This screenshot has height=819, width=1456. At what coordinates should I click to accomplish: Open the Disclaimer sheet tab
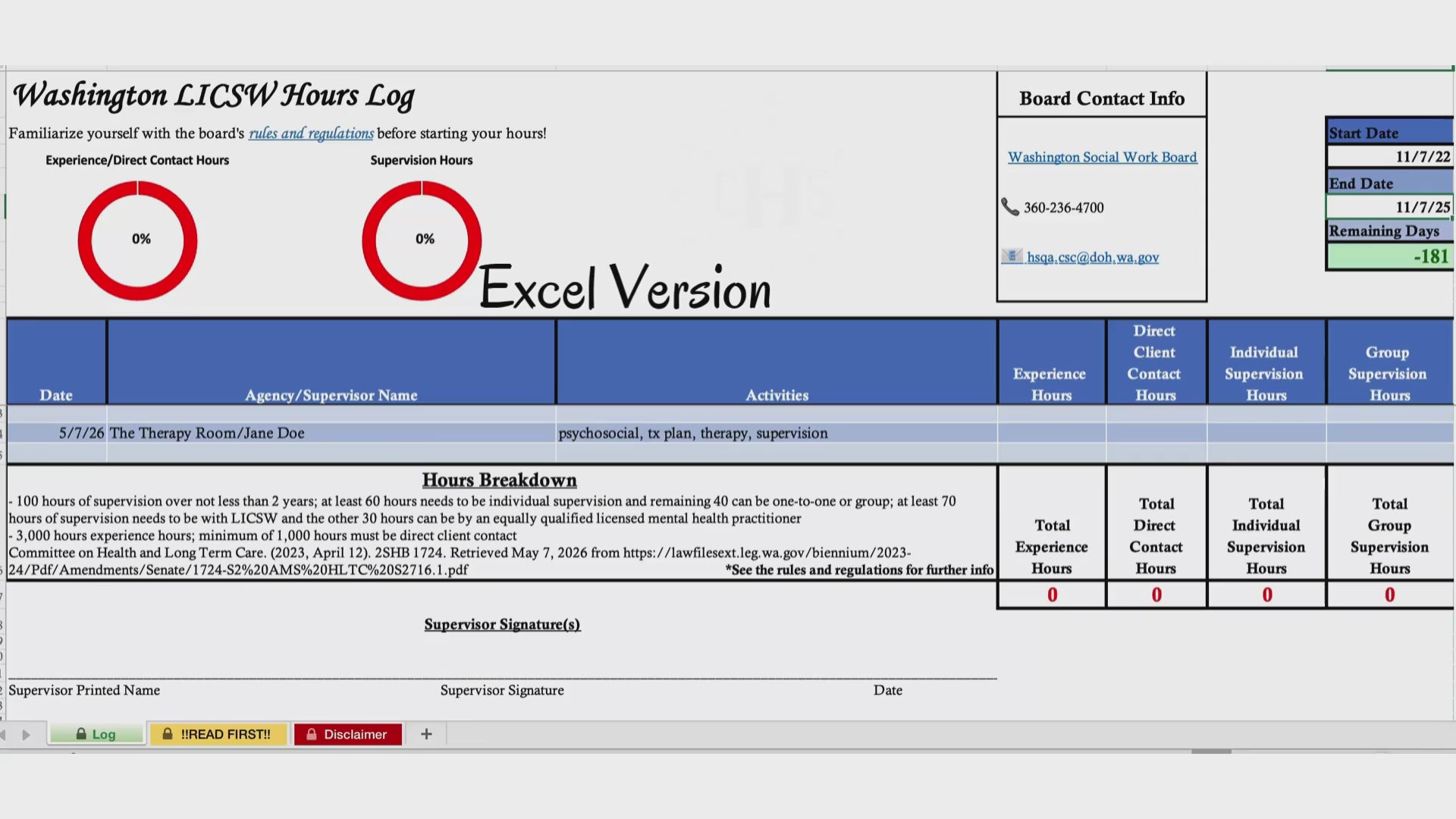pos(348,734)
